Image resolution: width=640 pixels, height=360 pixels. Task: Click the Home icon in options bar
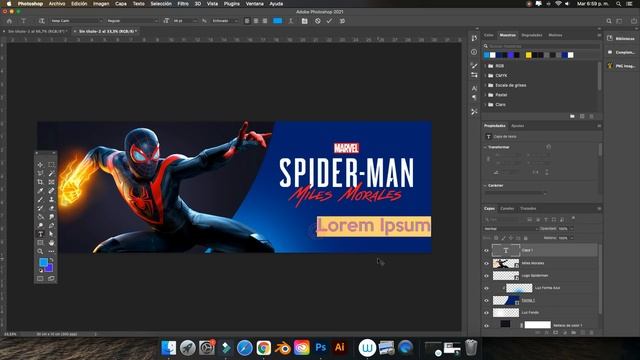9,21
